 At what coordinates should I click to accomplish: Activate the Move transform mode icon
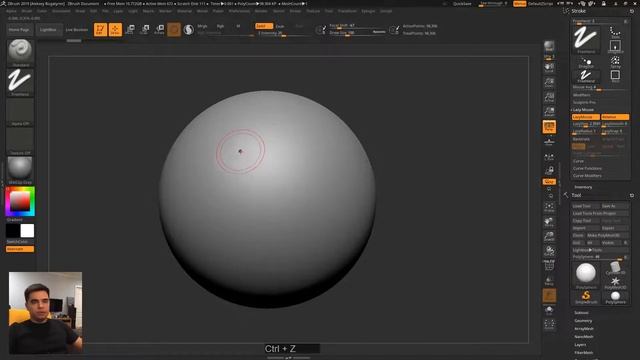click(130, 29)
